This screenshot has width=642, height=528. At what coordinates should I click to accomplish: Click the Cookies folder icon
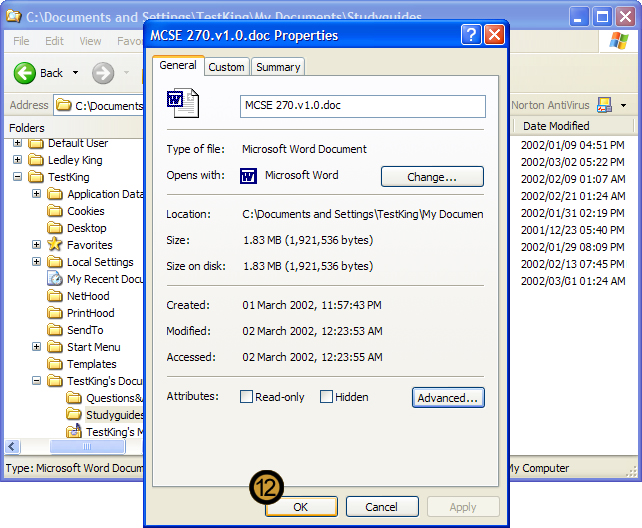[54, 211]
